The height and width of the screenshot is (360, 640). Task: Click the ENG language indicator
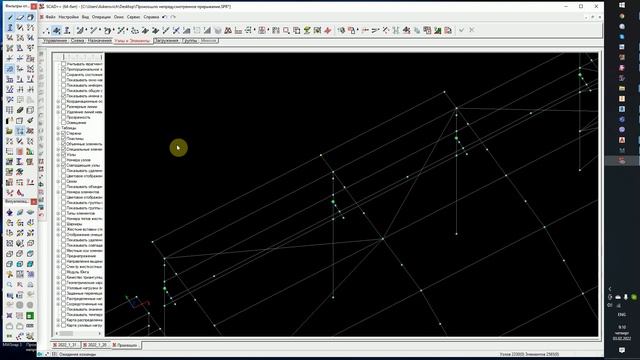tap(622, 315)
